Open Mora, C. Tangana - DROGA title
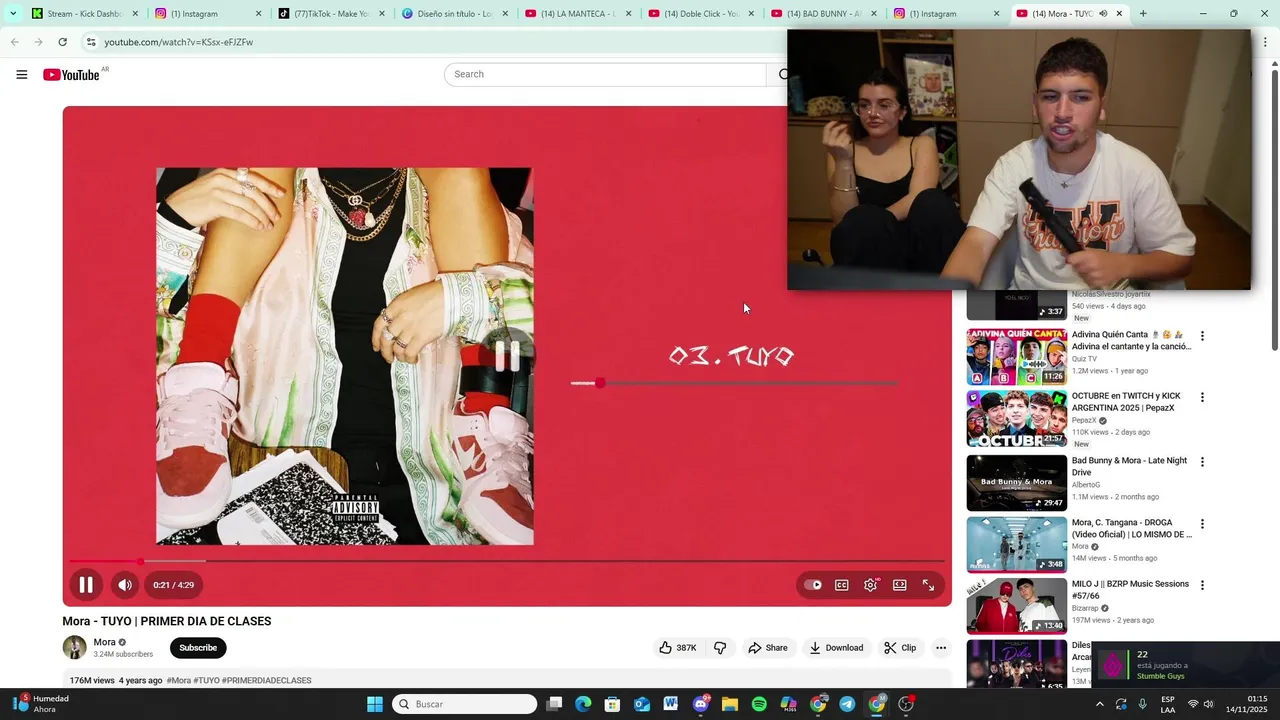 pyautogui.click(x=1132, y=529)
